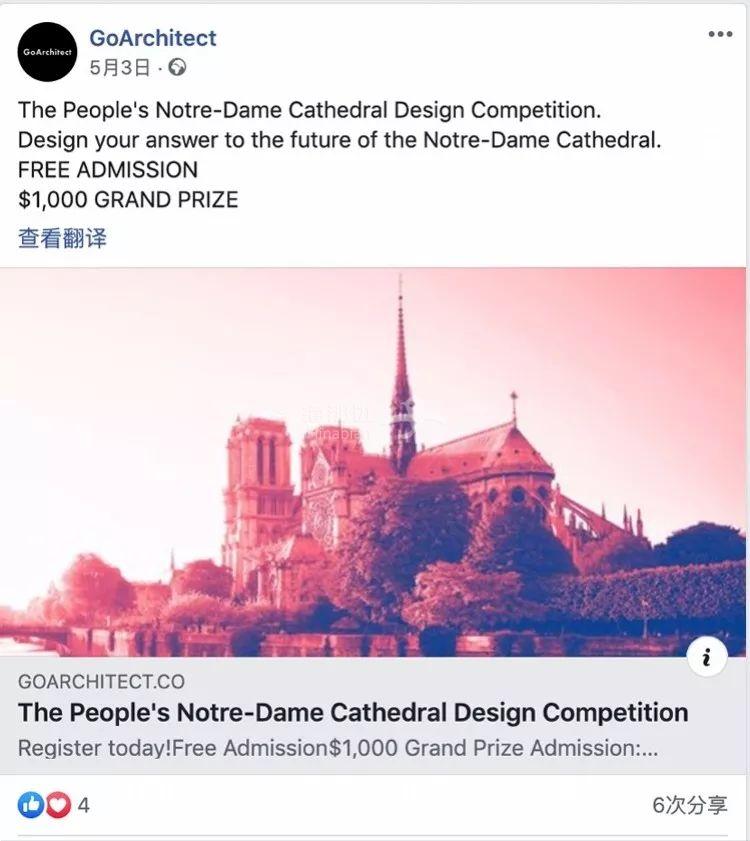Viewport: 750px width, 841px height.
Task: Click the '$1,000 GRAND PRIZE' post line
Action: click(x=128, y=199)
